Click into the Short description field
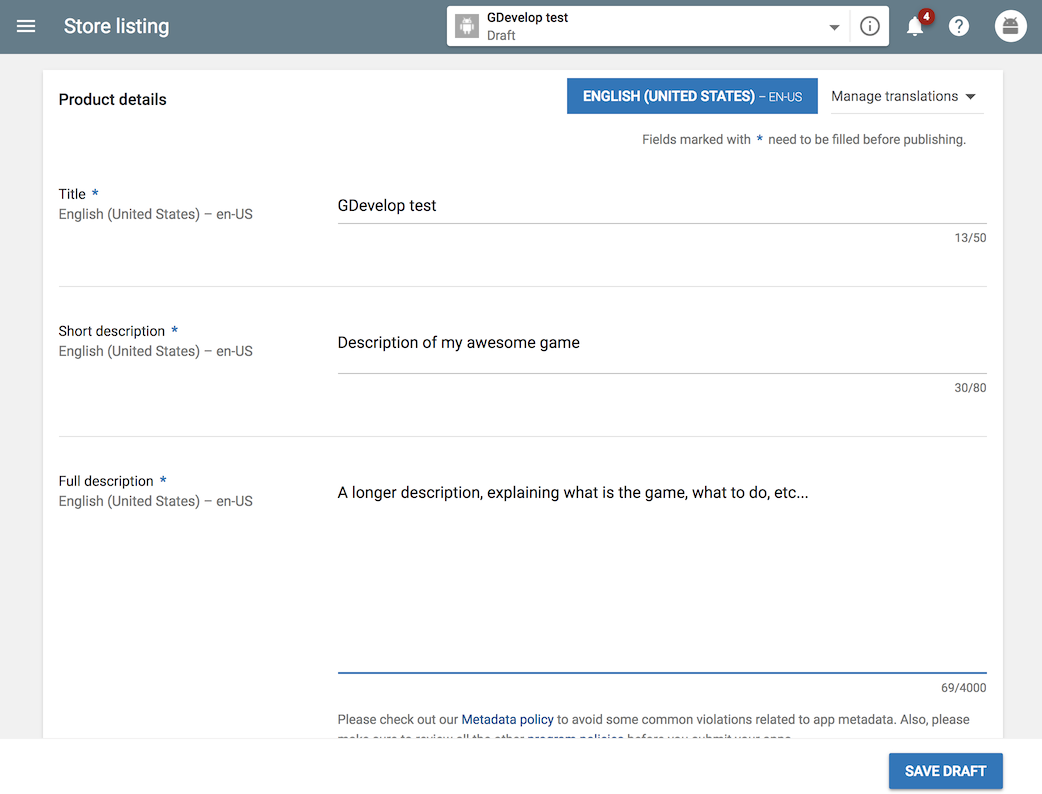Viewport: 1042px width, 794px height. (660, 343)
